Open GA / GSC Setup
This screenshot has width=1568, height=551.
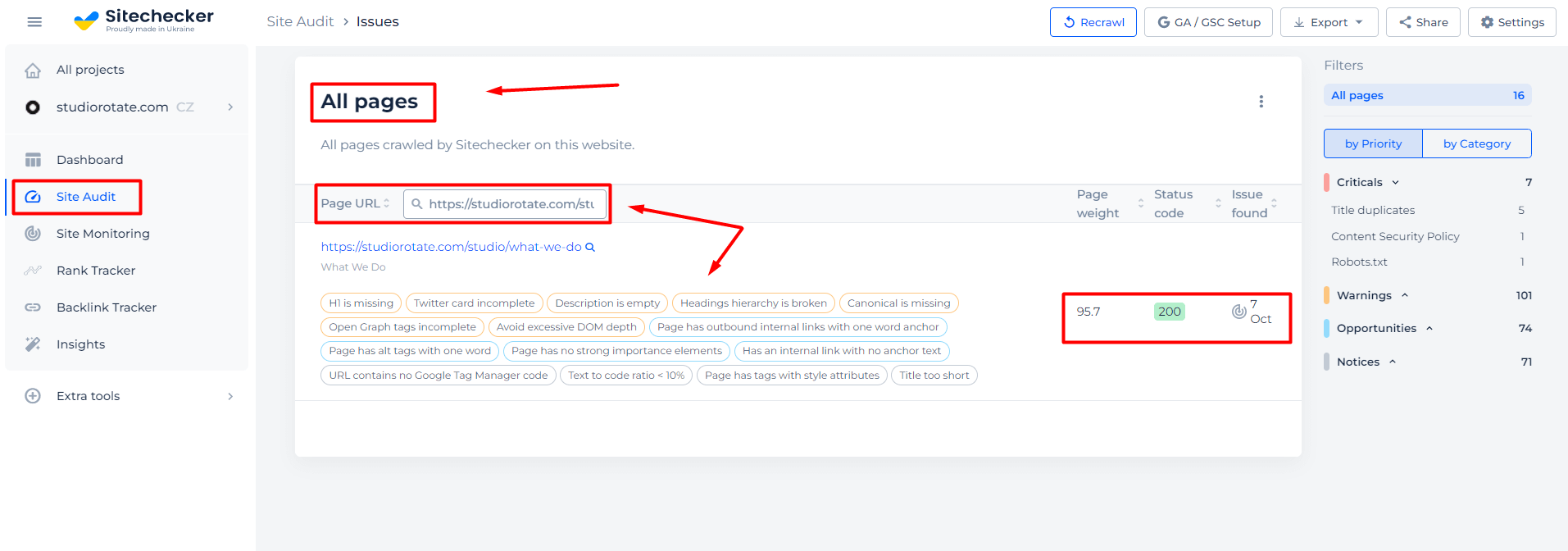1208,22
